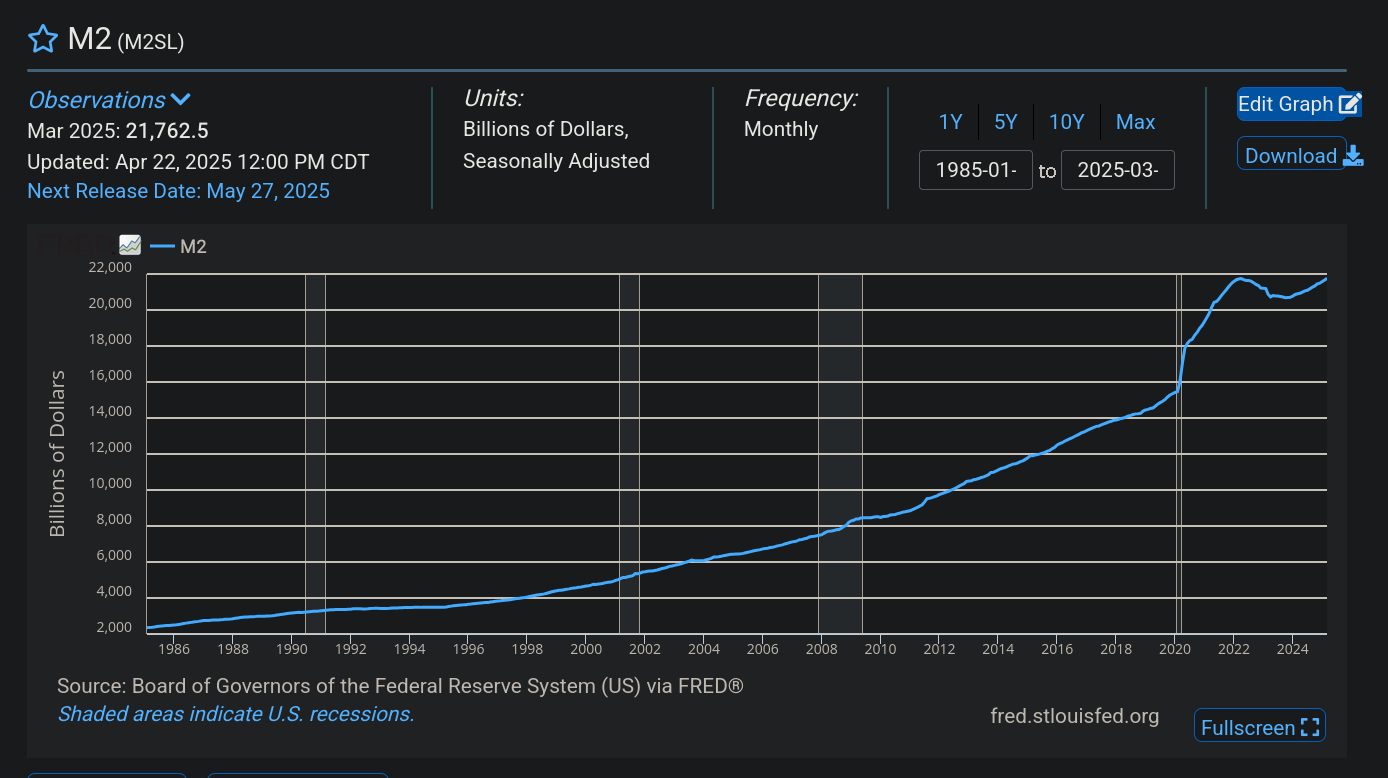Click the start date field 1985-01
The width and height of the screenshot is (1388, 778).
coord(975,170)
